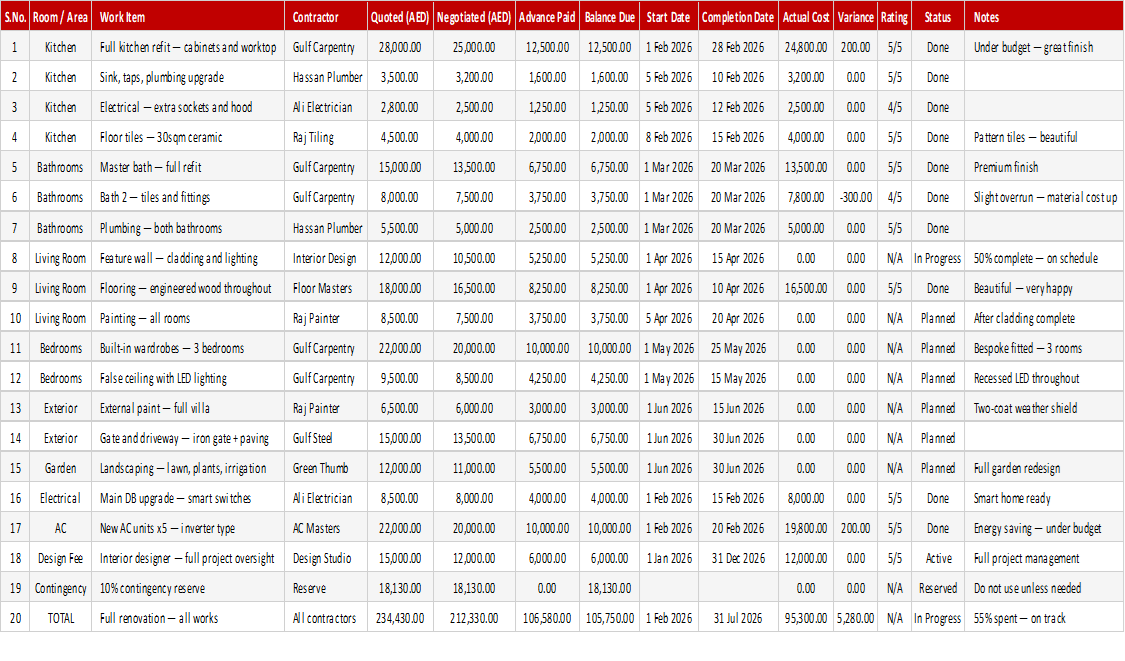Click the Quoted (AED) header cell

(400, 17)
